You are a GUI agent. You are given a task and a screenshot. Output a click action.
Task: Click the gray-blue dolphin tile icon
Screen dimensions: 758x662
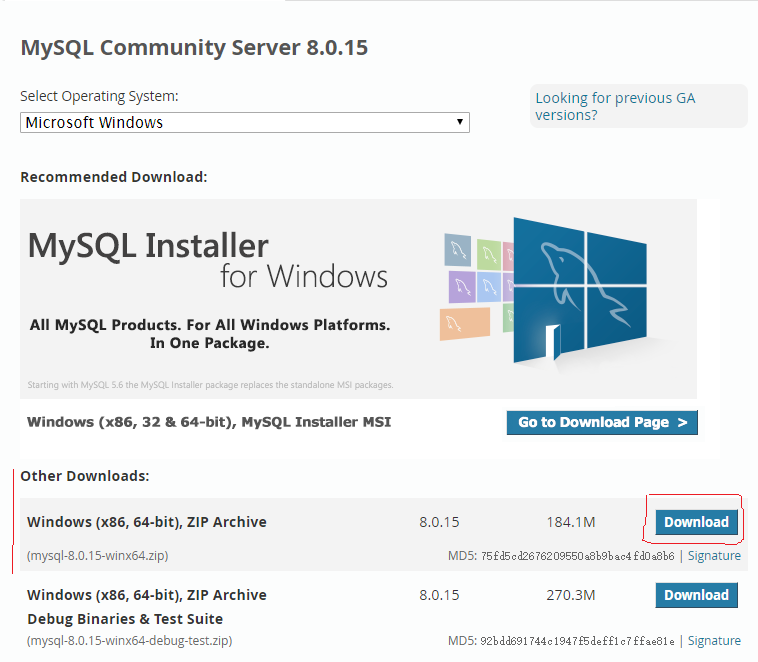click(457, 250)
